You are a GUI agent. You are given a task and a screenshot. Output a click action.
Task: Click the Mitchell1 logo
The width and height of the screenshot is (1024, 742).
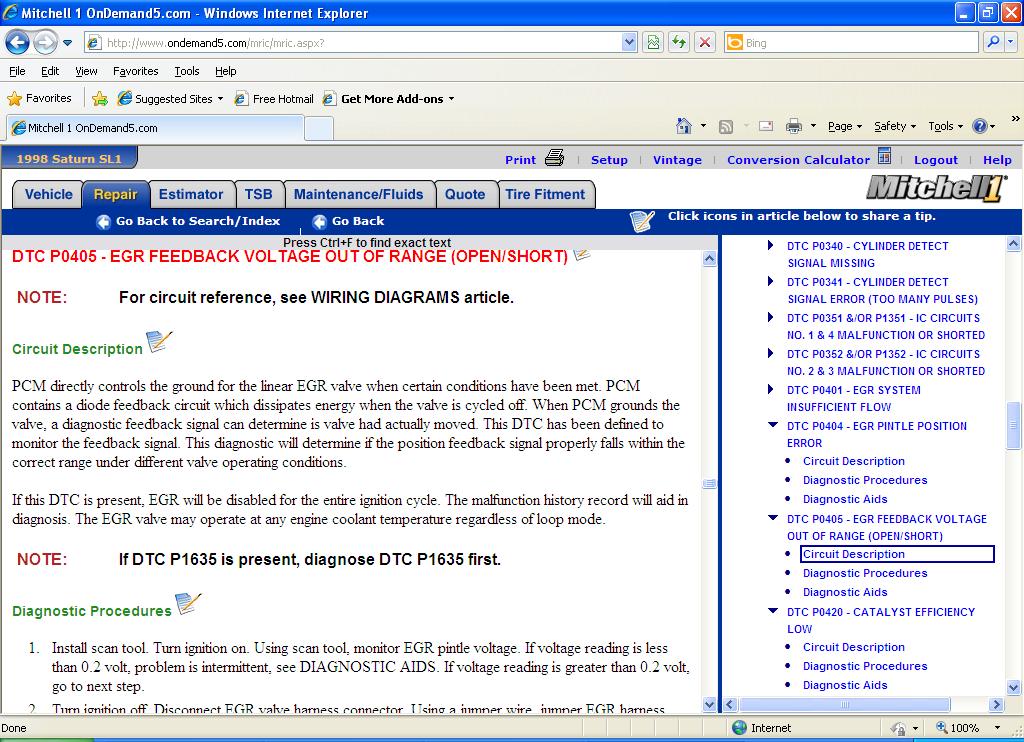pyautogui.click(x=936, y=189)
